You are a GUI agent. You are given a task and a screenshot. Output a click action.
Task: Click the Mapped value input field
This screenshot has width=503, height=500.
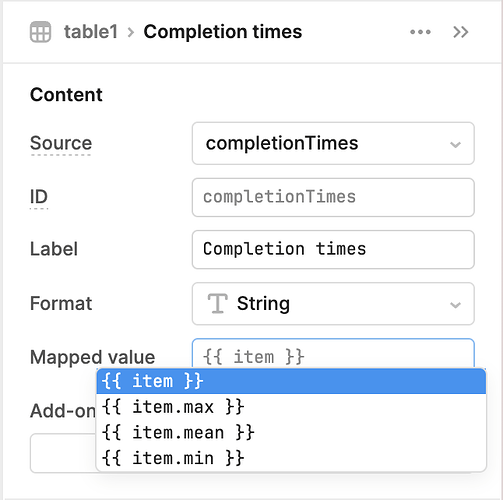pos(333,354)
